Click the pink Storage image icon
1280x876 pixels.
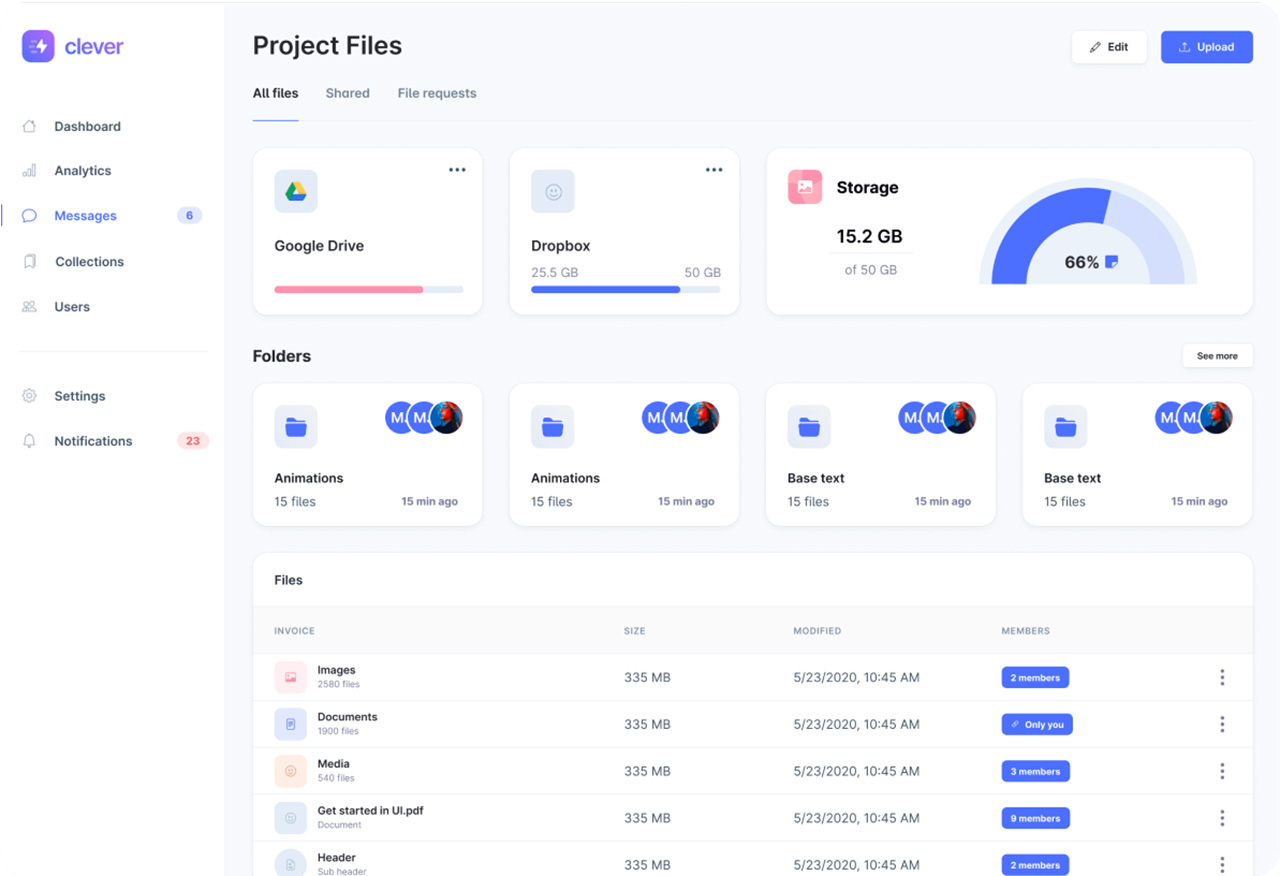point(805,187)
